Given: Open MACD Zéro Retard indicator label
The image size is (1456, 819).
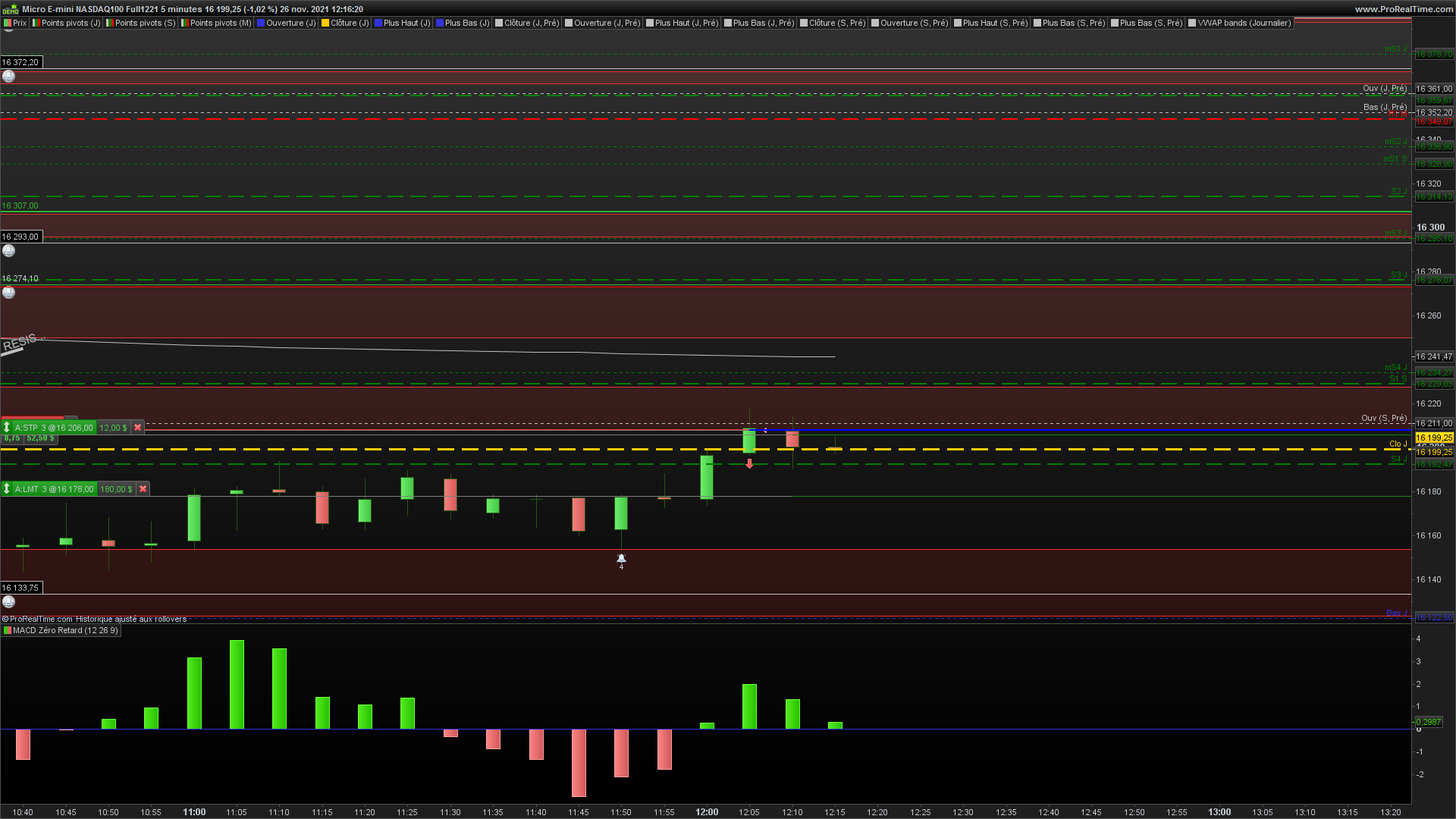Looking at the screenshot, I should [64, 630].
